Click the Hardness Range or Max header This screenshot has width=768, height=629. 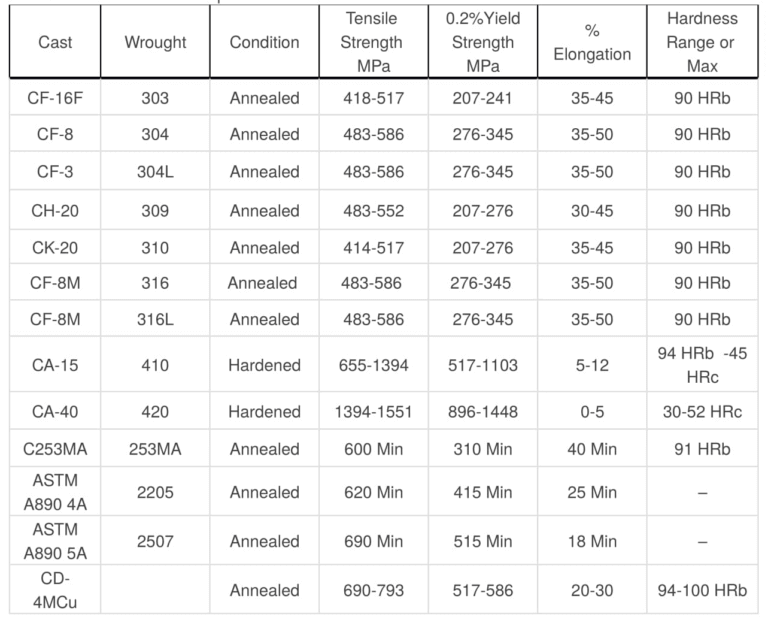coord(702,43)
